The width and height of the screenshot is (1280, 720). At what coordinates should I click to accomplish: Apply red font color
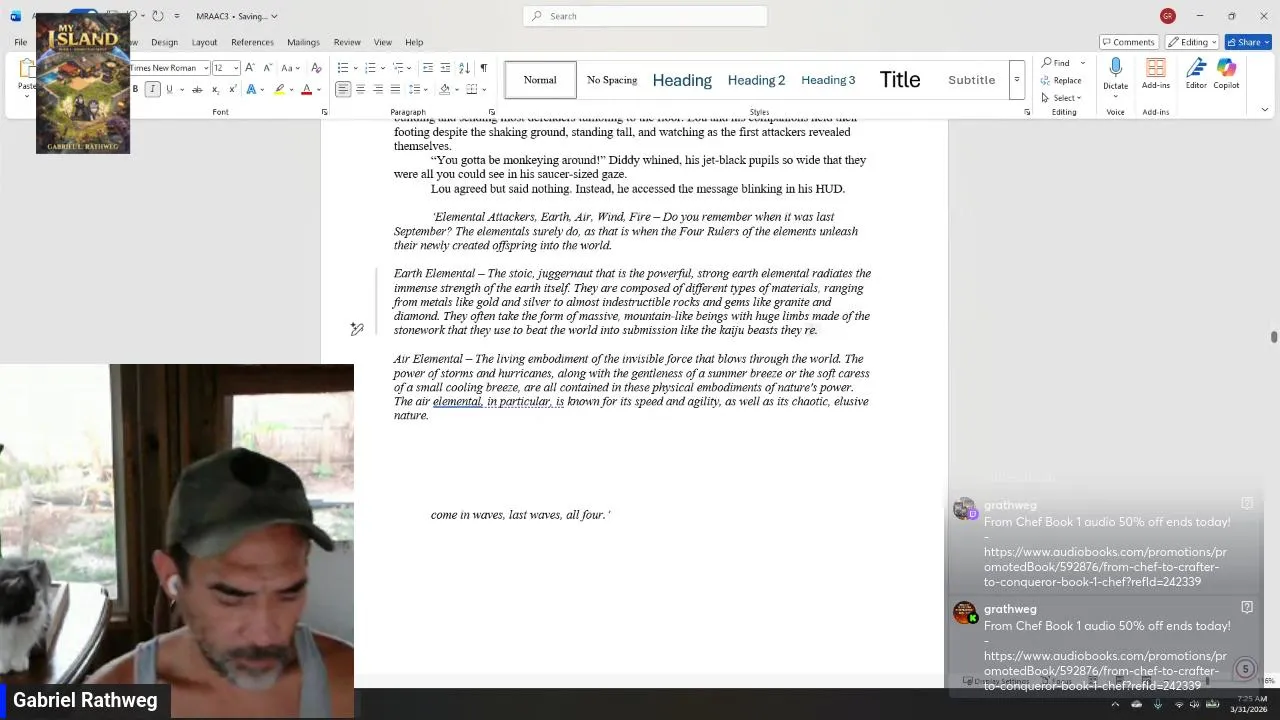point(306,90)
